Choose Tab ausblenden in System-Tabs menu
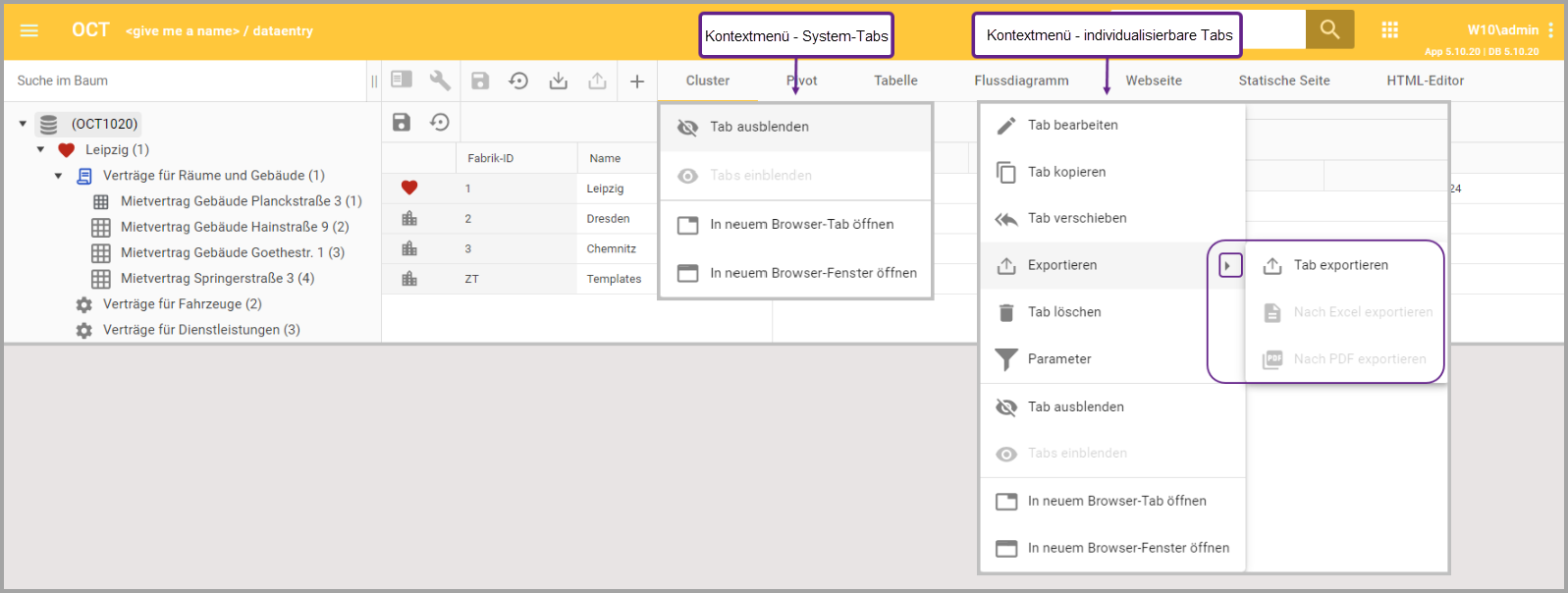This screenshot has height=593, width=1568. pos(759,127)
